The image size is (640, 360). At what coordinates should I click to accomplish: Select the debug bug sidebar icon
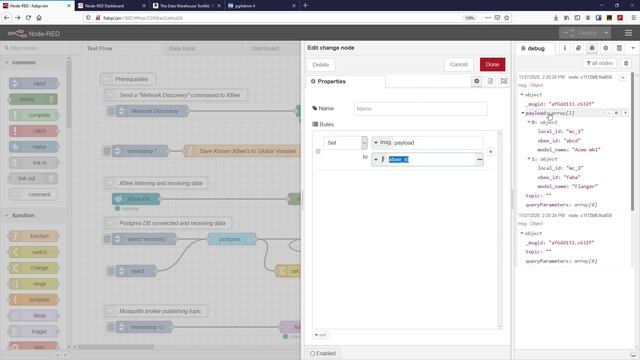coord(592,48)
